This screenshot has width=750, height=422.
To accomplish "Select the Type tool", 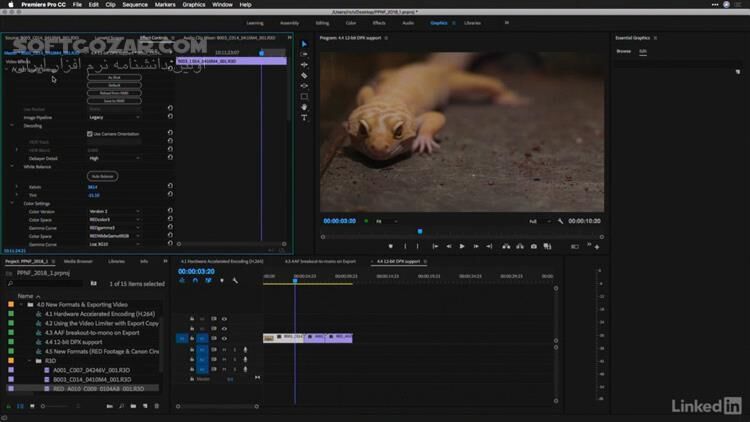I will coord(304,118).
